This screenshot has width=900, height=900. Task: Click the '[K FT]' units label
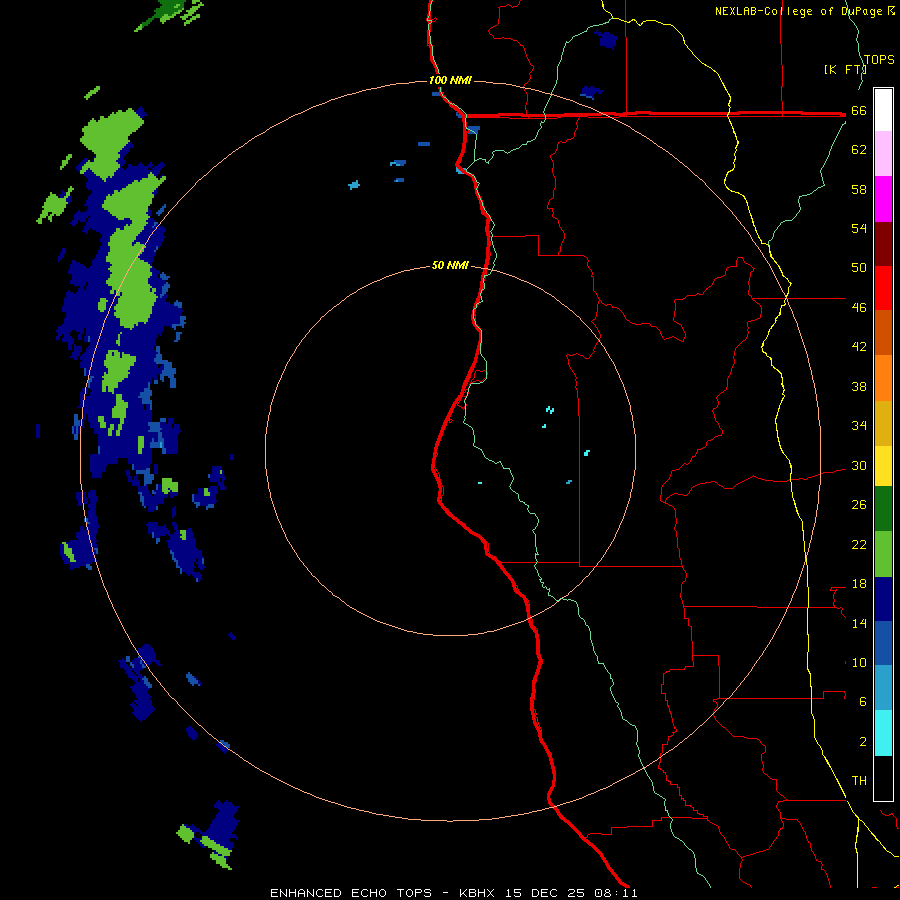[x=844, y=69]
